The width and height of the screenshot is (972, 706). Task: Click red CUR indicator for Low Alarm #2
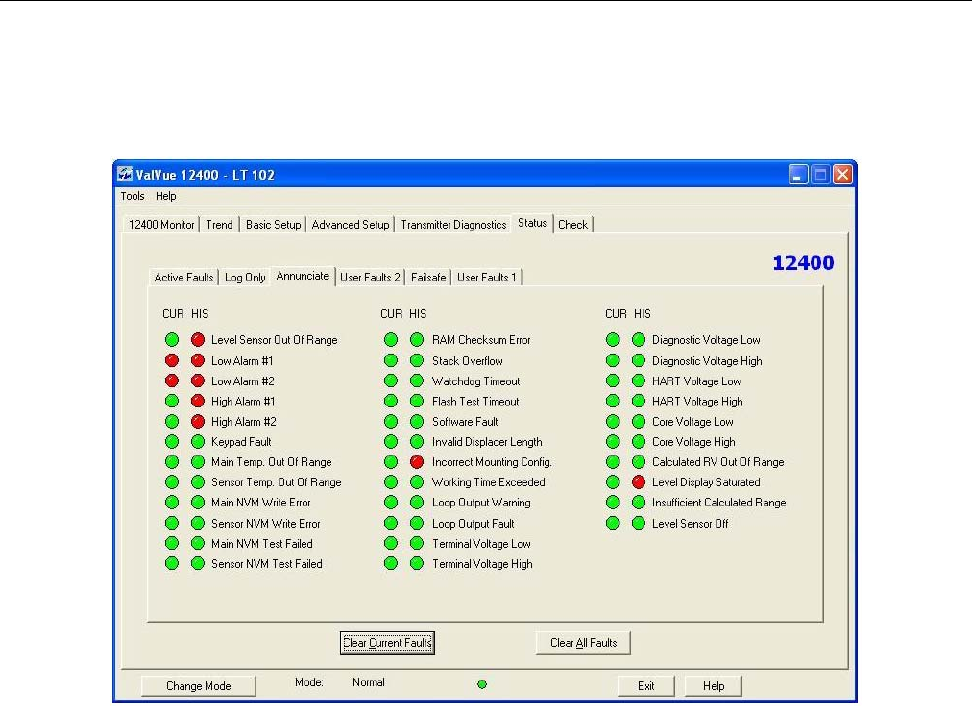click(172, 381)
